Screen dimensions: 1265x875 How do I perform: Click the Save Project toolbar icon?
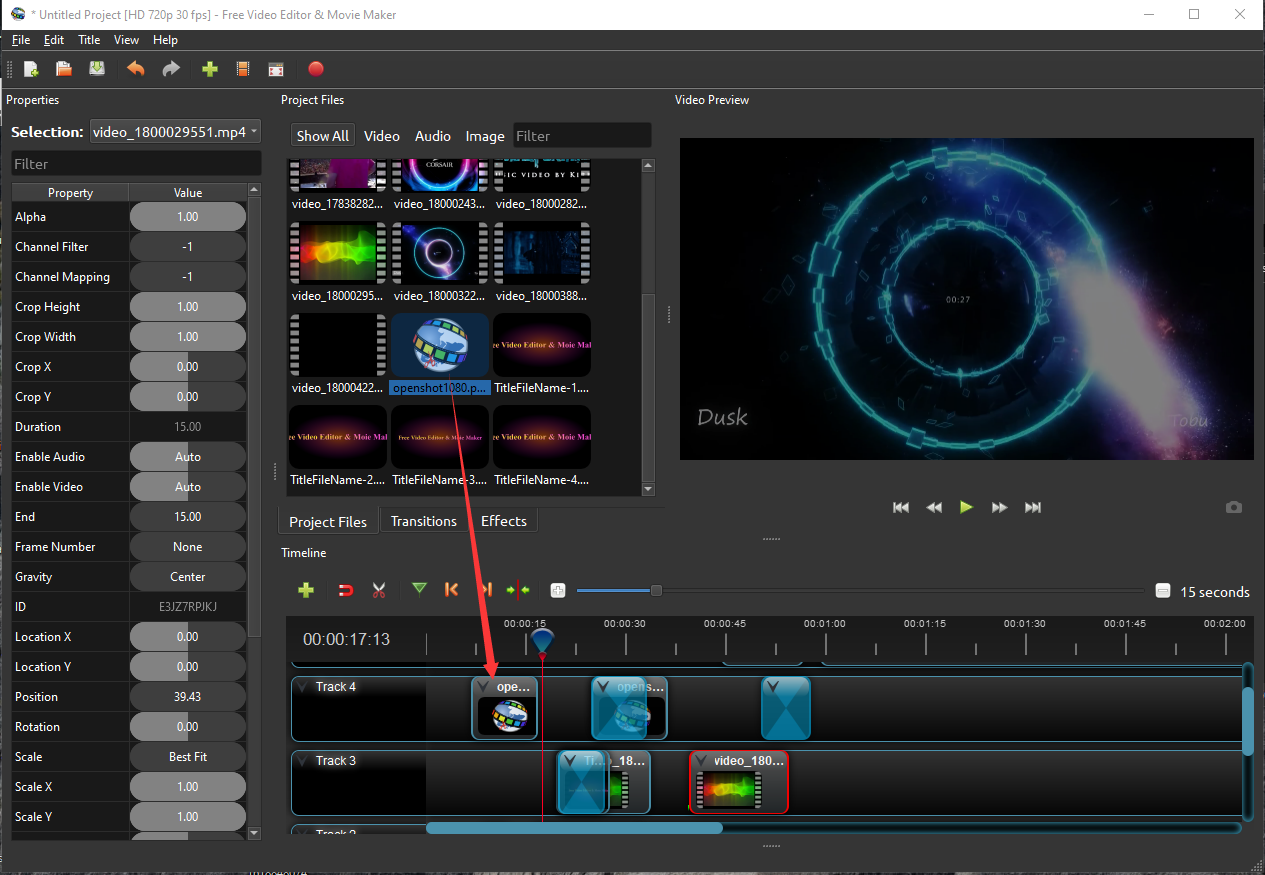pos(97,69)
